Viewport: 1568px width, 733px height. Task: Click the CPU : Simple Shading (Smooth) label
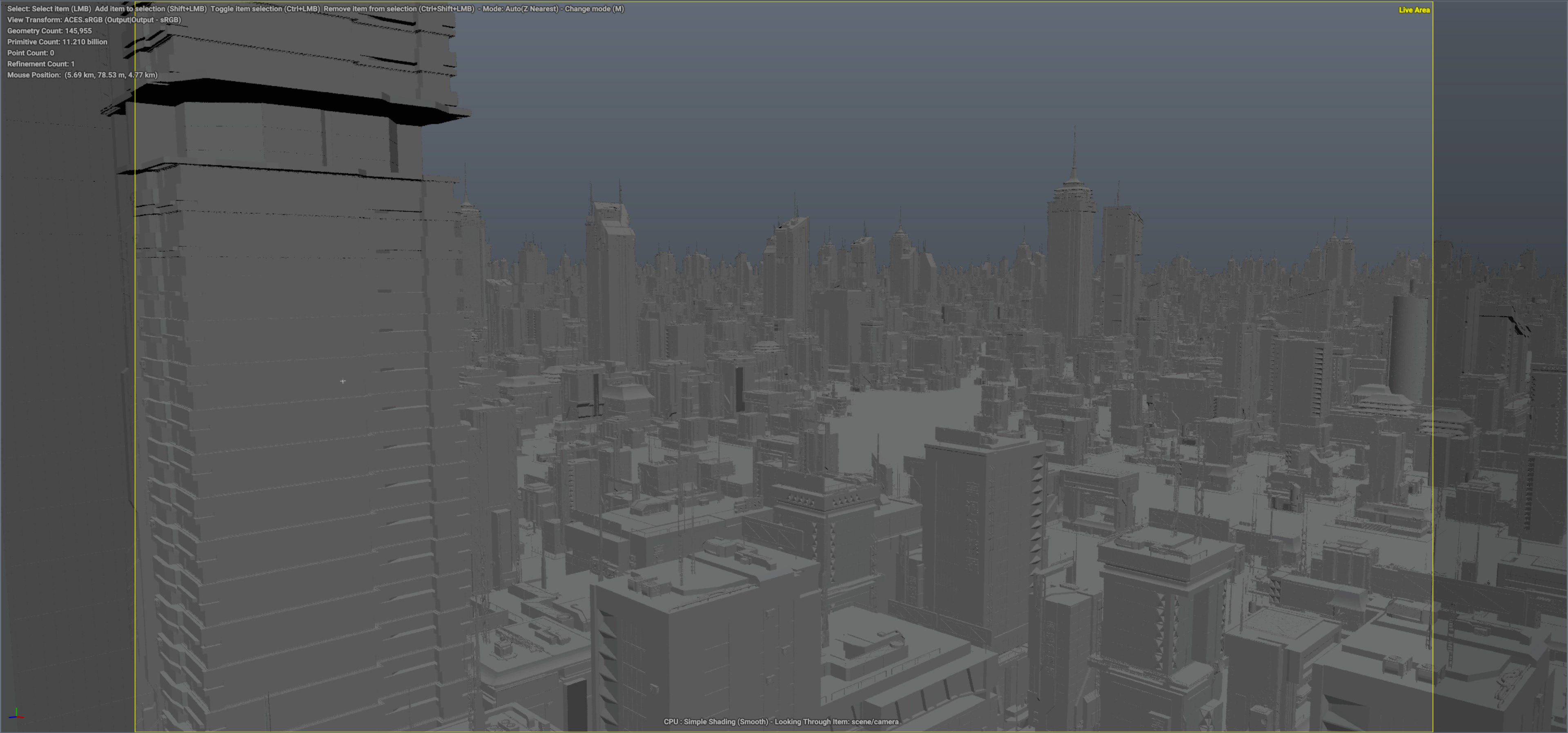pos(715,722)
